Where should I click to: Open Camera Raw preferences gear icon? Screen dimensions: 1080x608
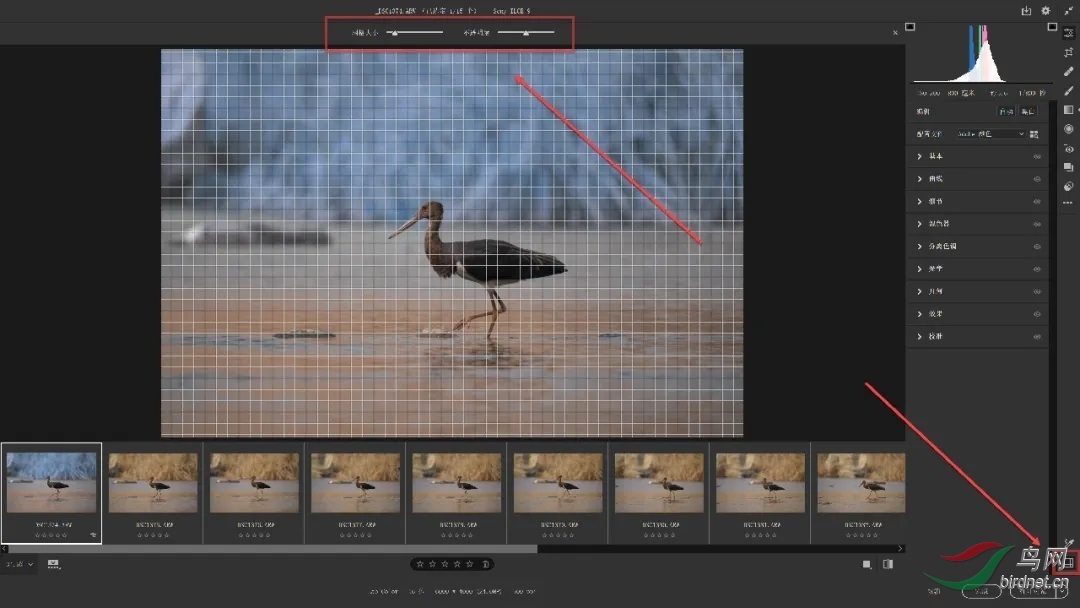tap(1046, 11)
